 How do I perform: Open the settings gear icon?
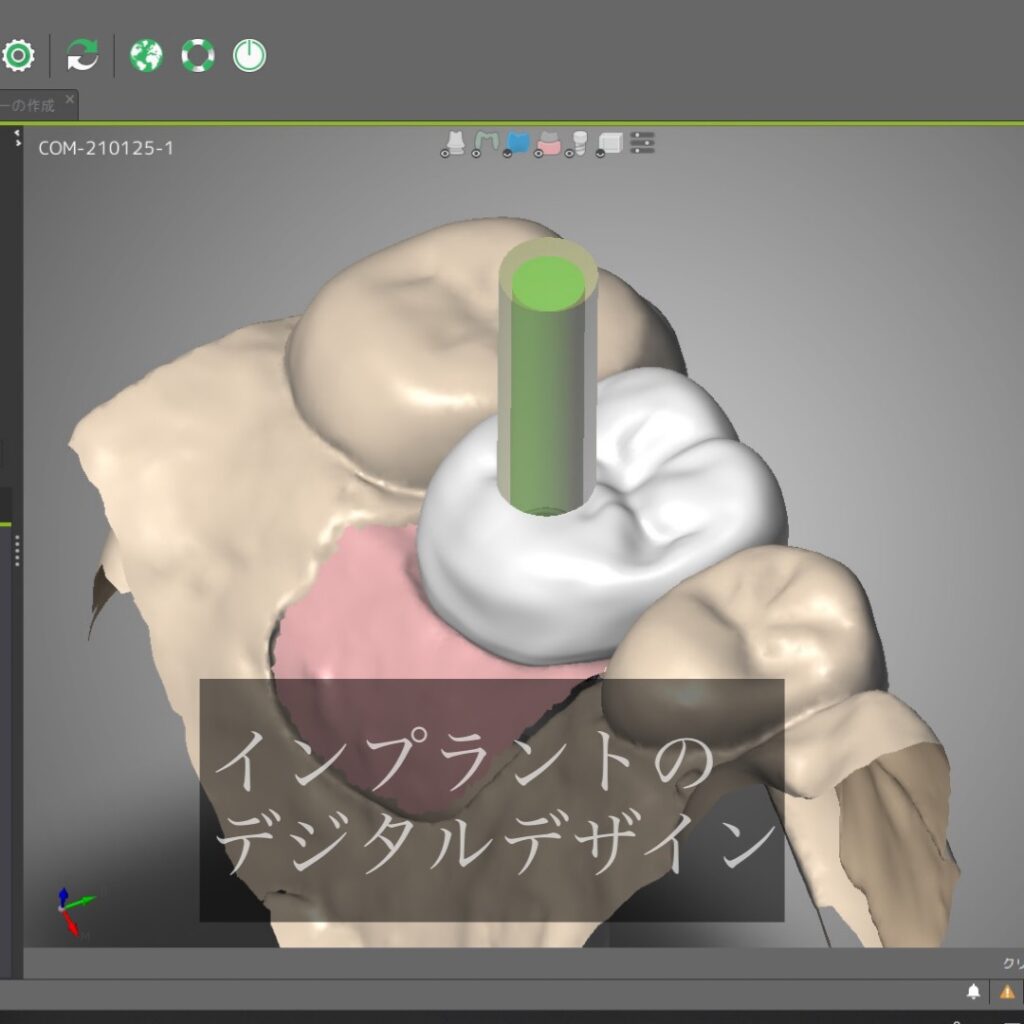pos(18,57)
